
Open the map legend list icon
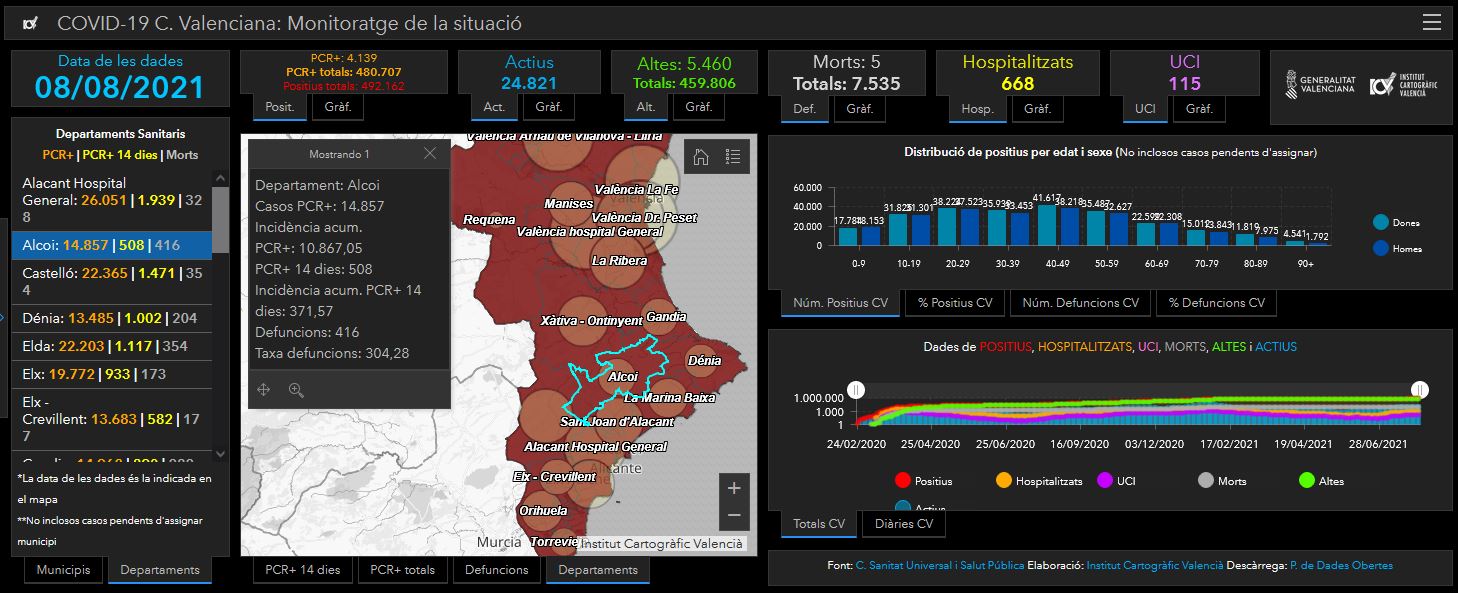pyautogui.click(x=733, y=156)
